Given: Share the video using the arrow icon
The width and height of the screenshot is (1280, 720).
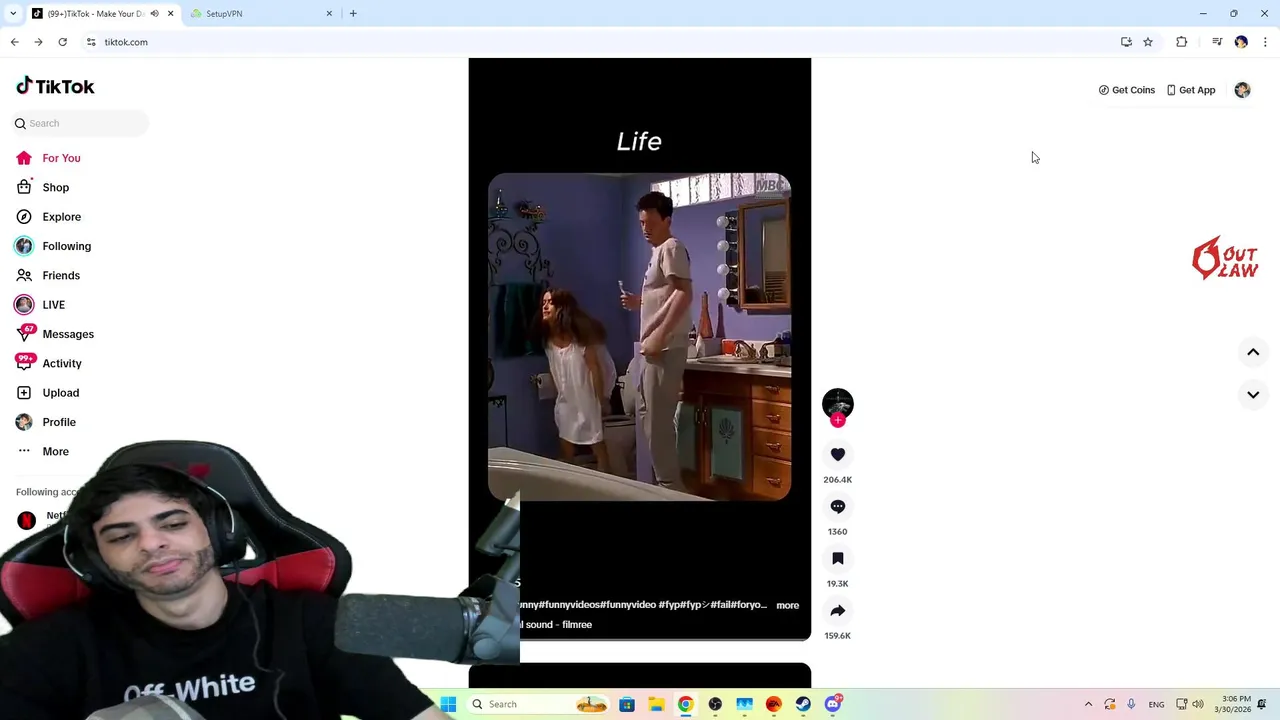Looking at the screenshot, I should (838, 611).
